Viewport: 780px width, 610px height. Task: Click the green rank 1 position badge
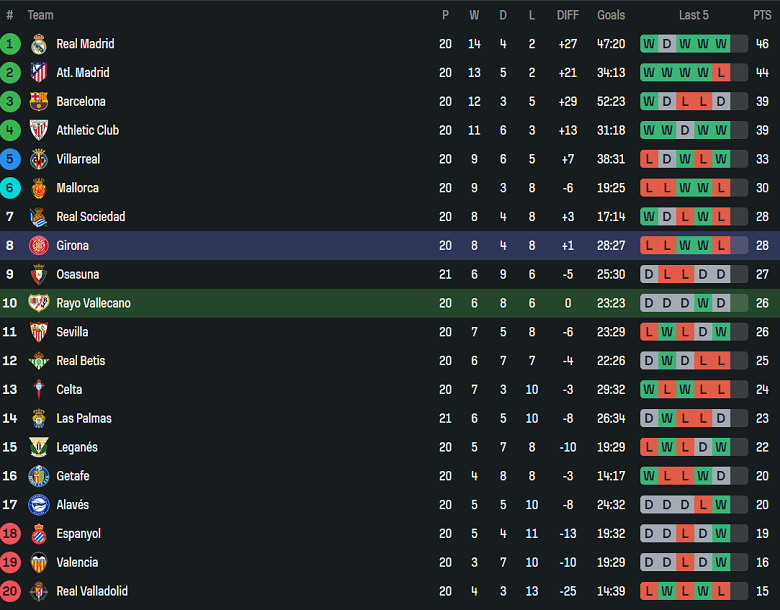point(10,44)
